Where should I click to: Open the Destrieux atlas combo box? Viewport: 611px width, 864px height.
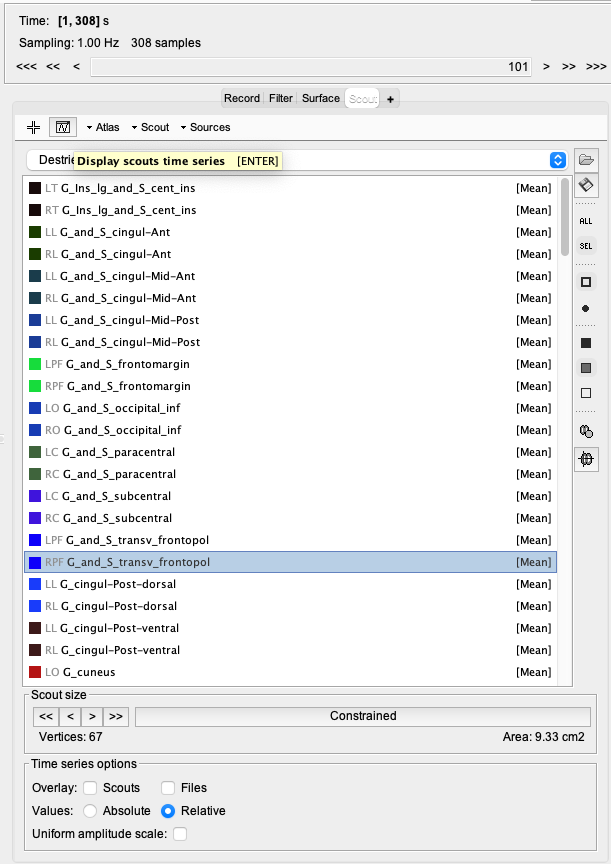pyautogui.click(x=297, y=160)
